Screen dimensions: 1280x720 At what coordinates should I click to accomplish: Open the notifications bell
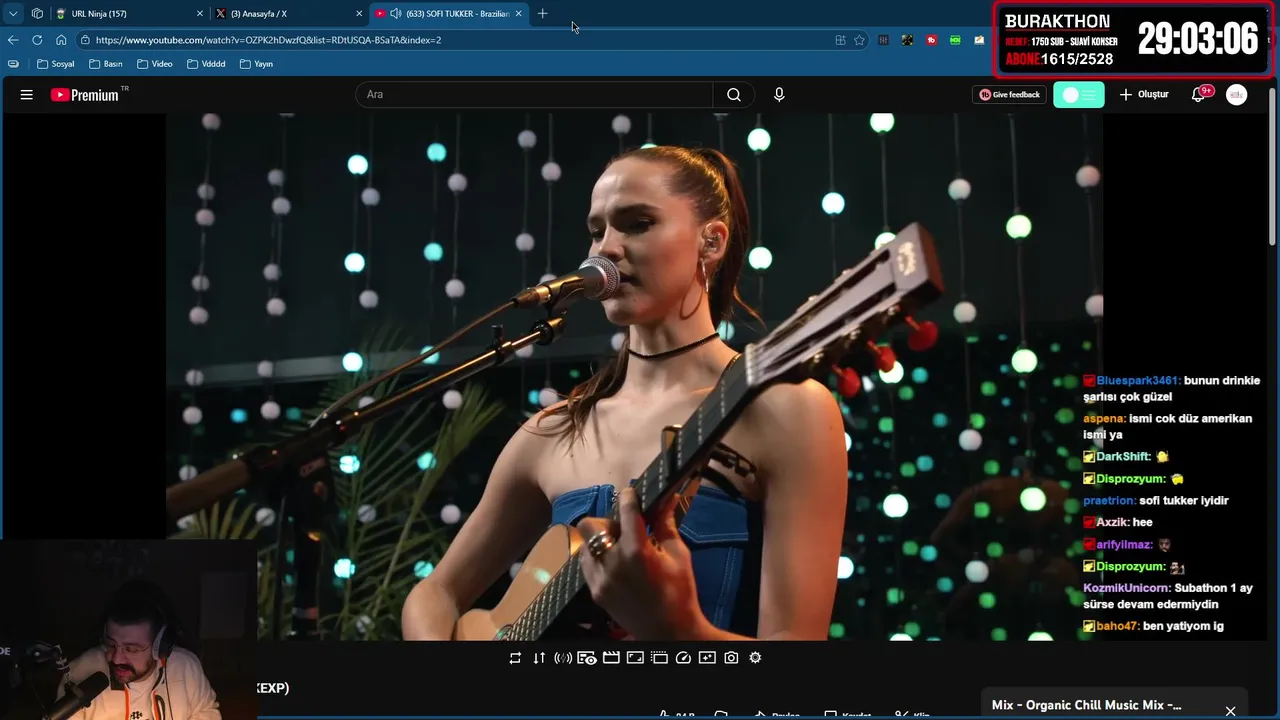coord(1198,95)
